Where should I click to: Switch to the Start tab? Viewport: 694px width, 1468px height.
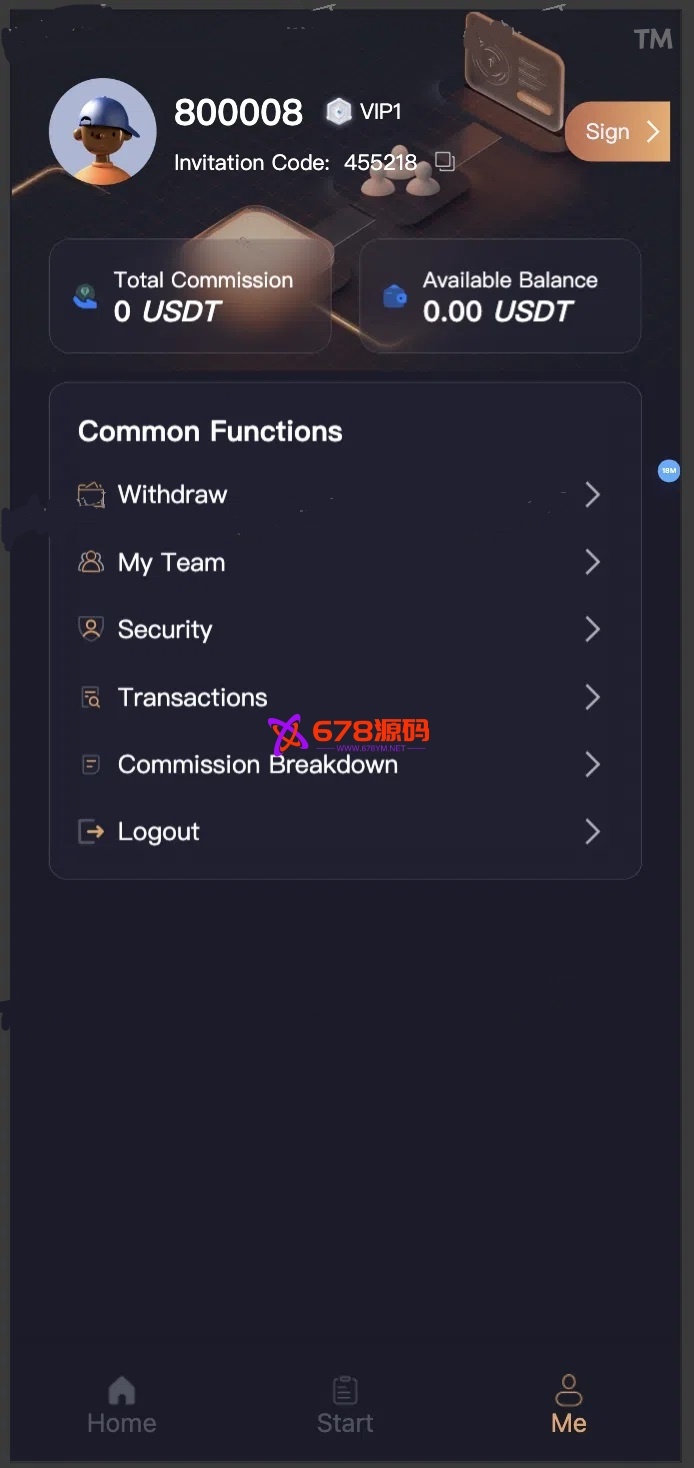(345, 1406)
